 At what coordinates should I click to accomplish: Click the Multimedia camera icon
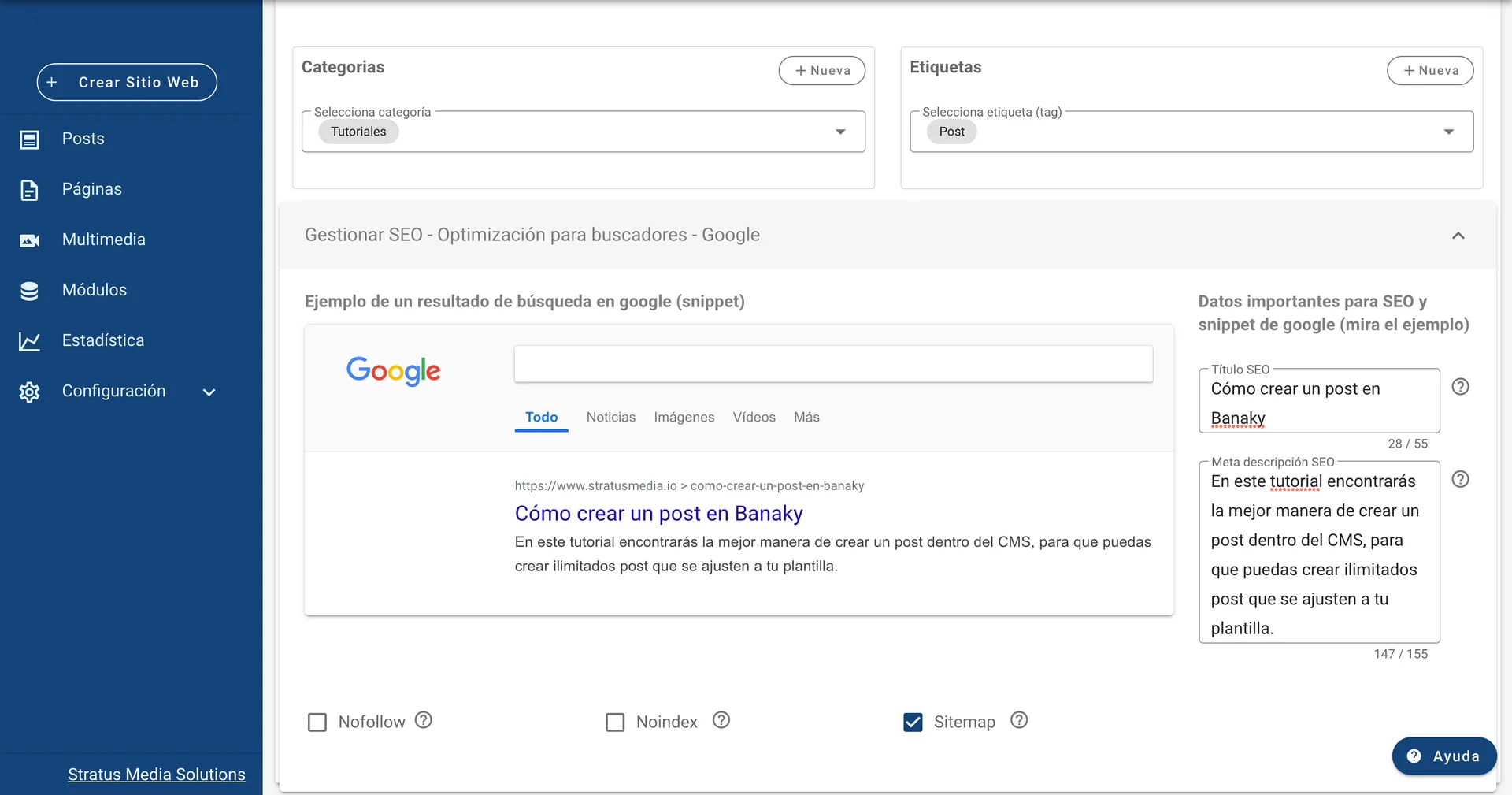(x=29, y=240)
